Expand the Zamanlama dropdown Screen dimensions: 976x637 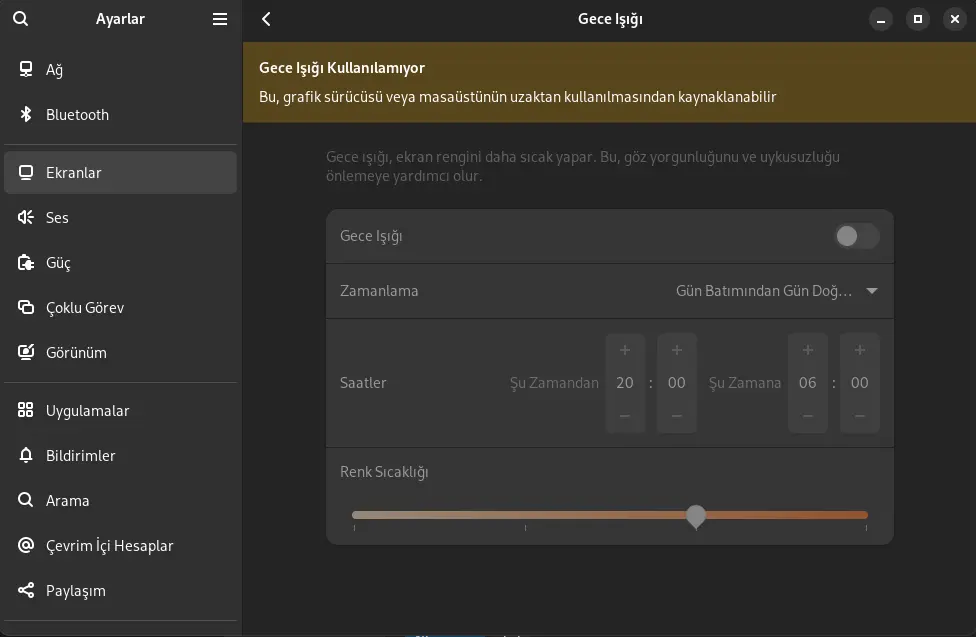610,291
